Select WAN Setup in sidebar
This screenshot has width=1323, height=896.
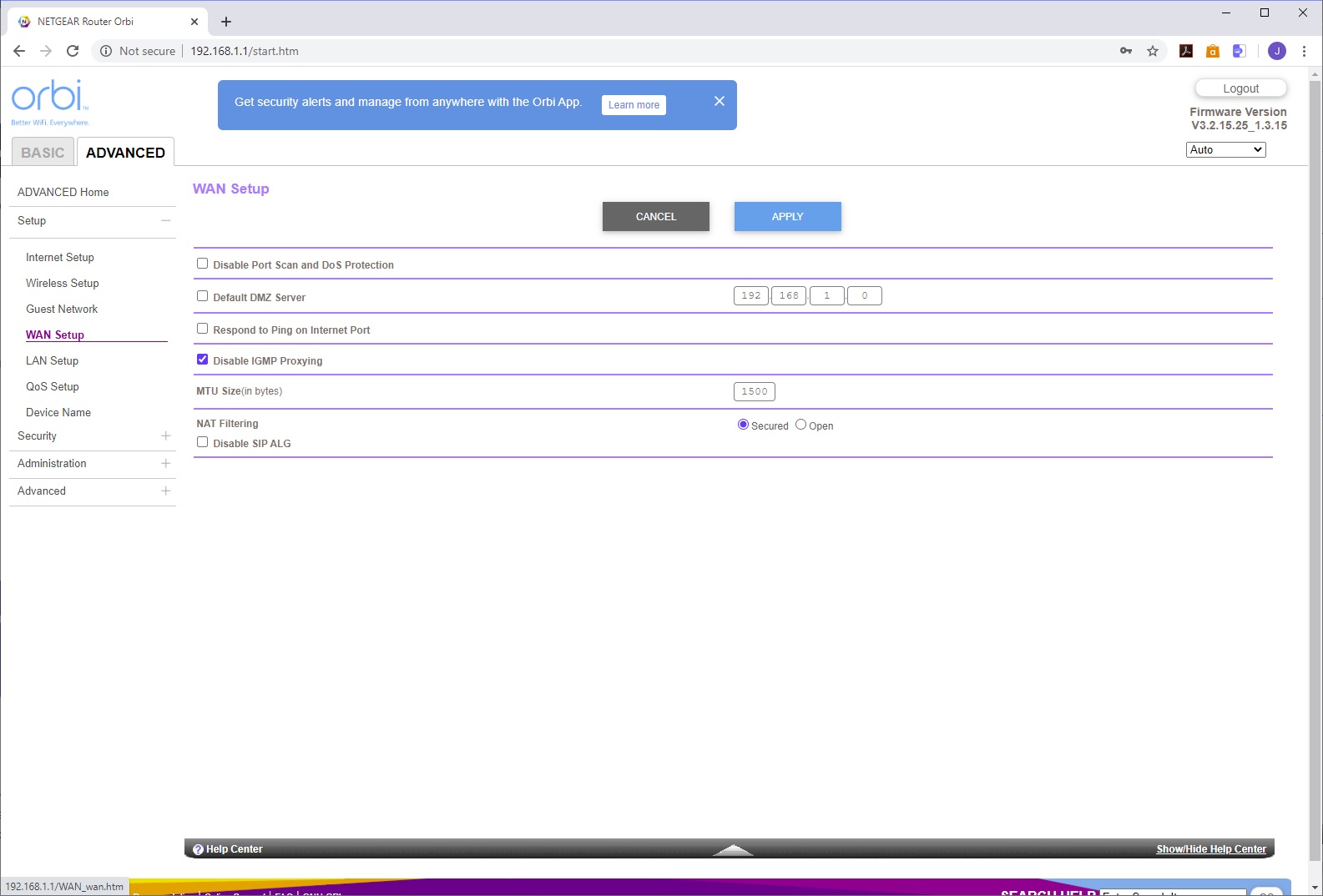(55, 335)
